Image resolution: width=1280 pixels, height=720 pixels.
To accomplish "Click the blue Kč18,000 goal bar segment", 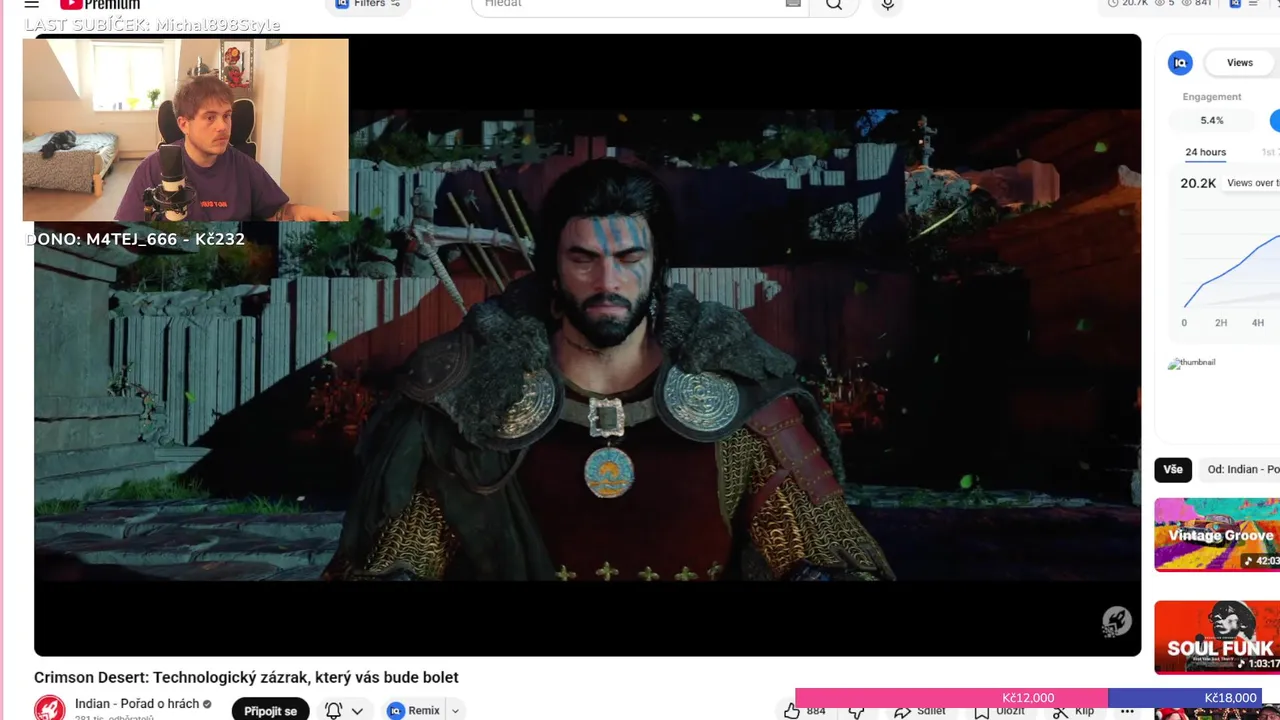I will 1186,698.
